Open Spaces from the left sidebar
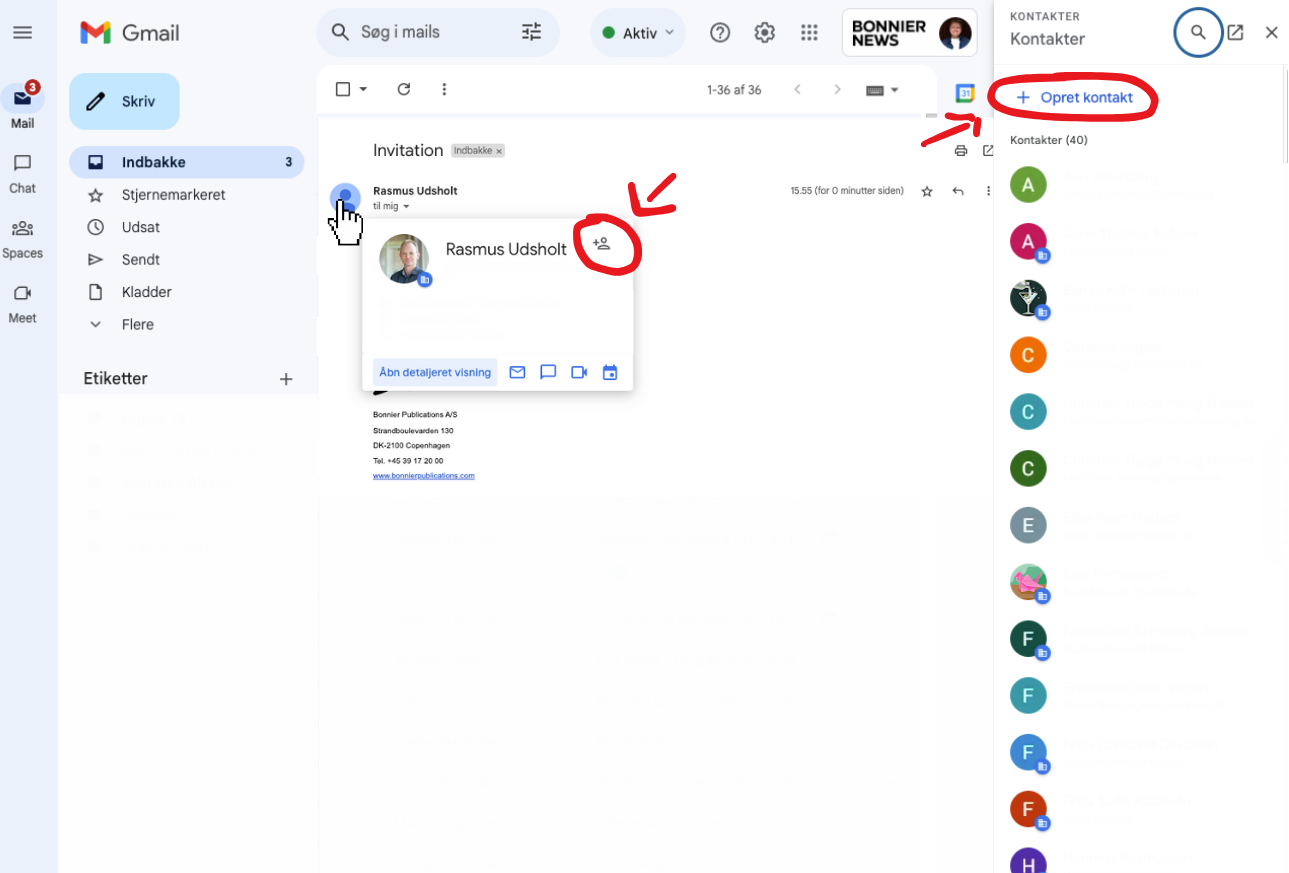 (22, 238)
